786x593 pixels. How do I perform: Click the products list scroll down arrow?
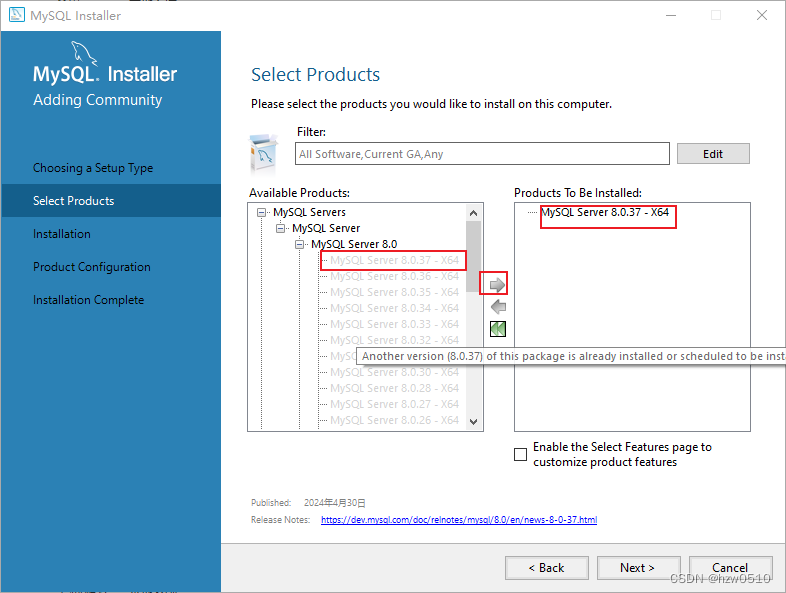point(473,422)
